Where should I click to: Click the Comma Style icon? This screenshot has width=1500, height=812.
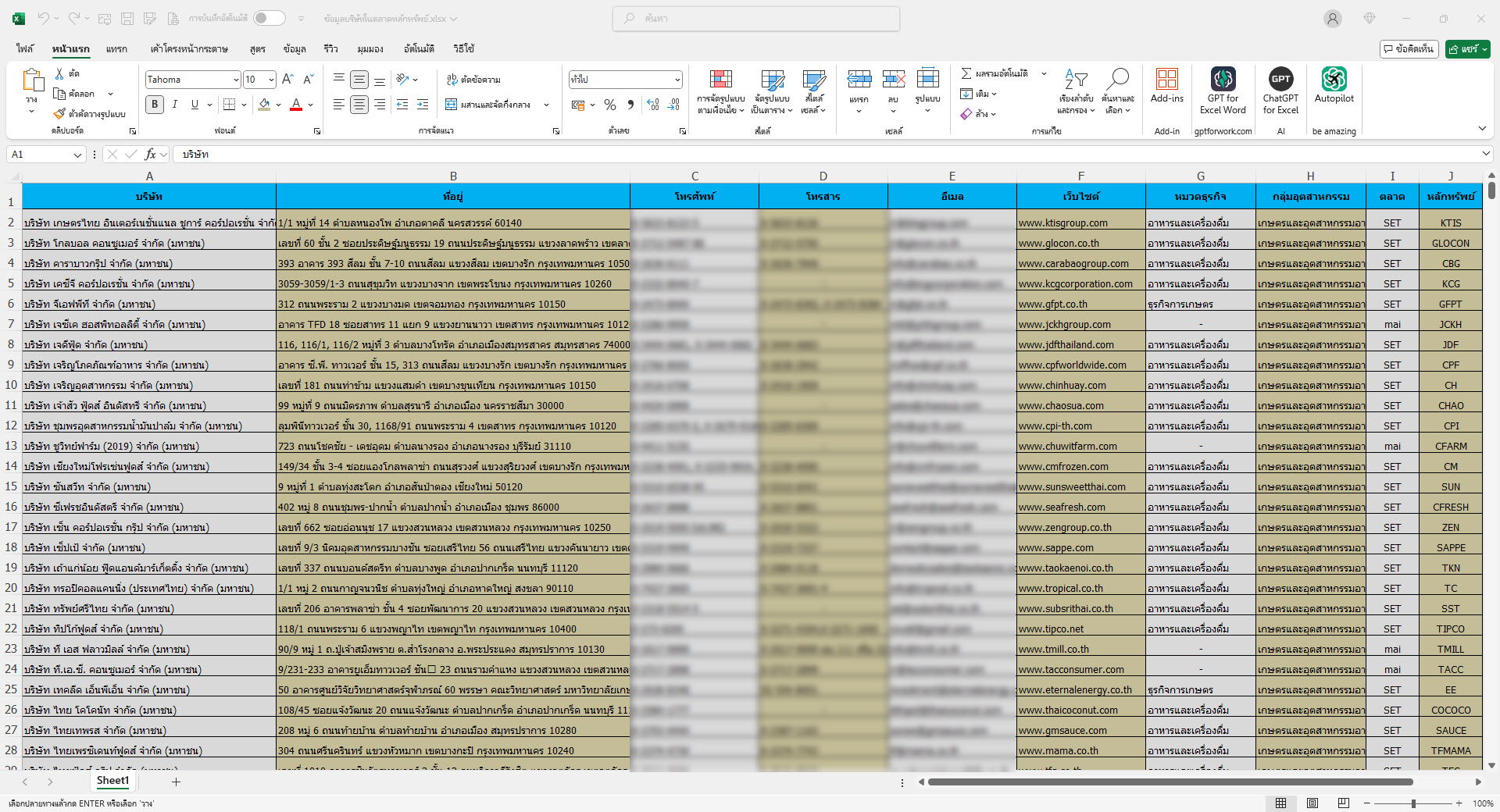click(x=630, y=105)
